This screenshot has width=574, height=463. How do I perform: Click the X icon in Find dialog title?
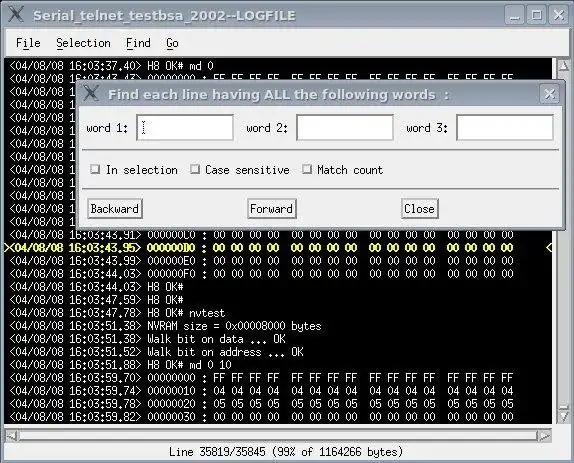[x=91, y=94]
